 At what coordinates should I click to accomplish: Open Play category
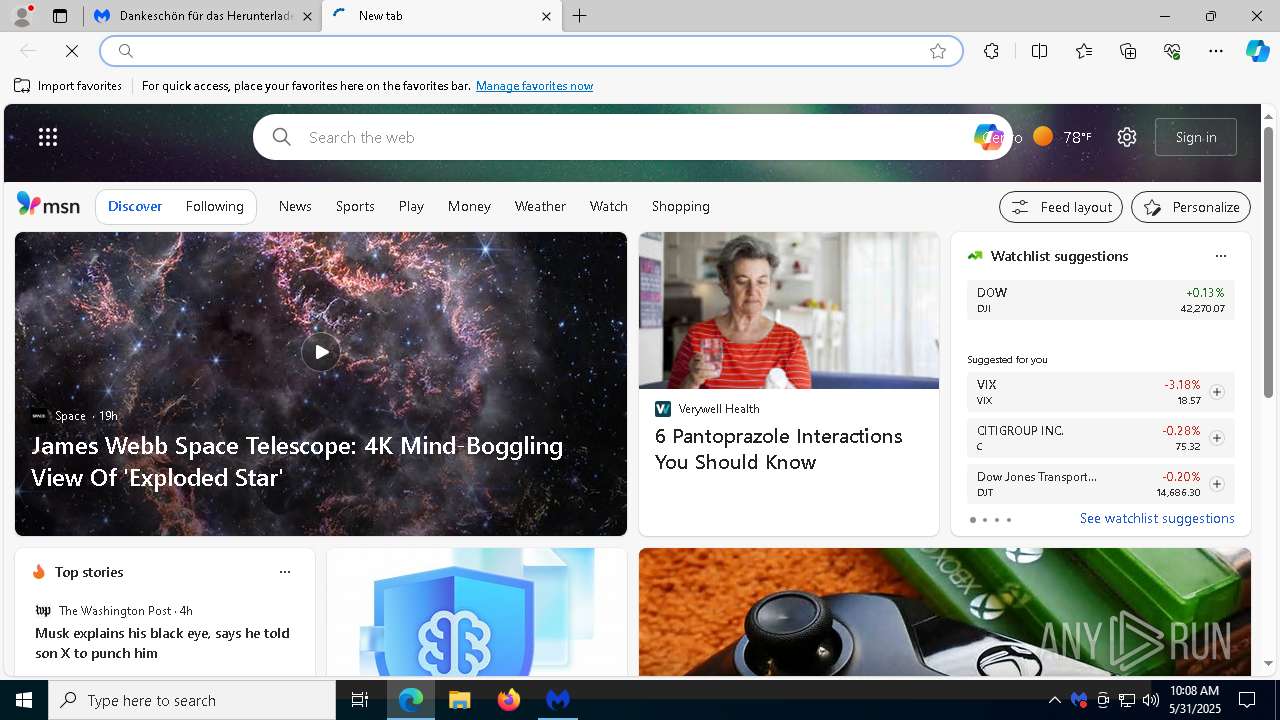coord(411,206)
